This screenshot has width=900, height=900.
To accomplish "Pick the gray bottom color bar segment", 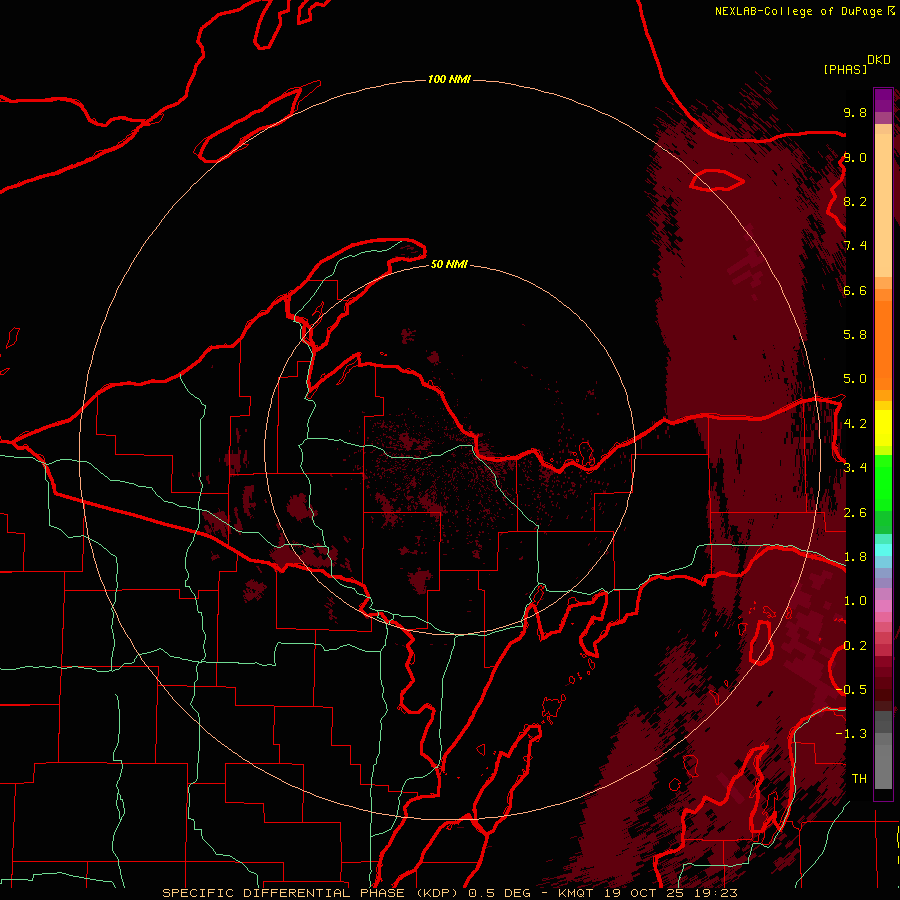I will (x=883, y=766).
